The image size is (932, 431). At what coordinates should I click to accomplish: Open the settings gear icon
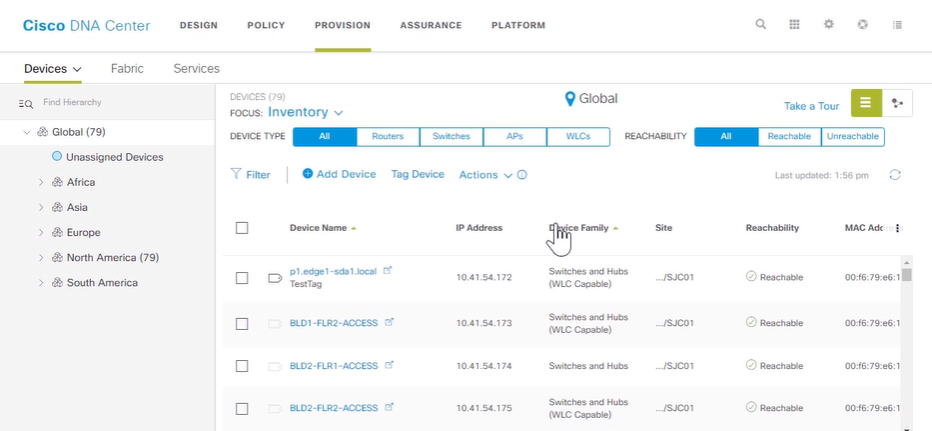(x=829, y=24)
